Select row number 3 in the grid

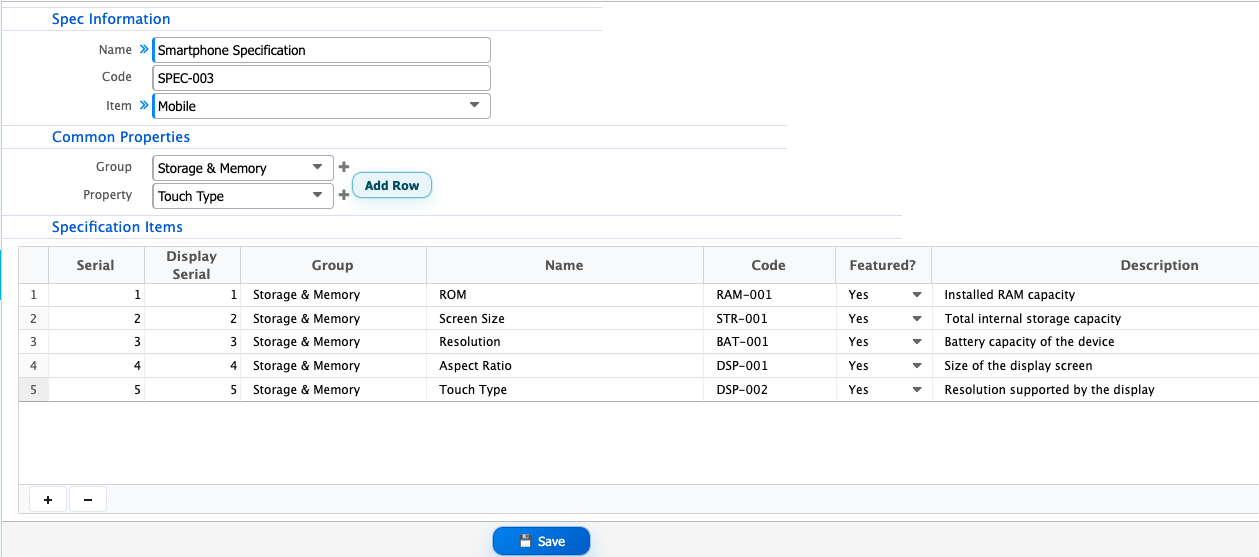(x=34, y=342)
